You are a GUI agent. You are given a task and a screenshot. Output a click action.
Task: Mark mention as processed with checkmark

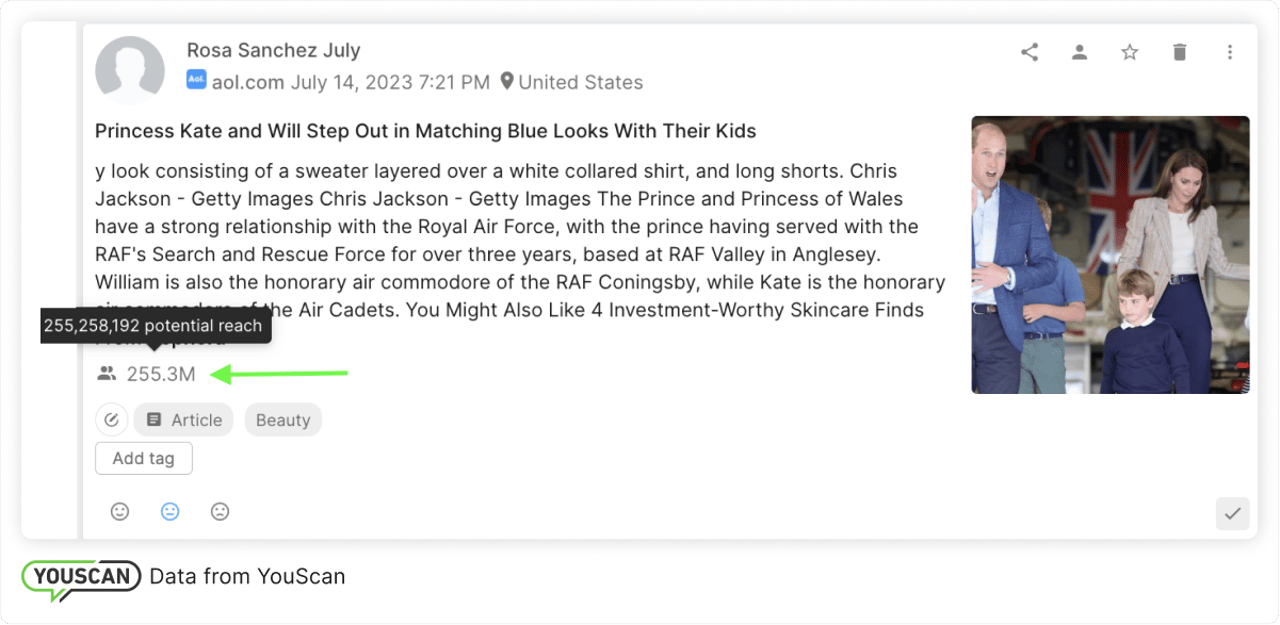1233,513
